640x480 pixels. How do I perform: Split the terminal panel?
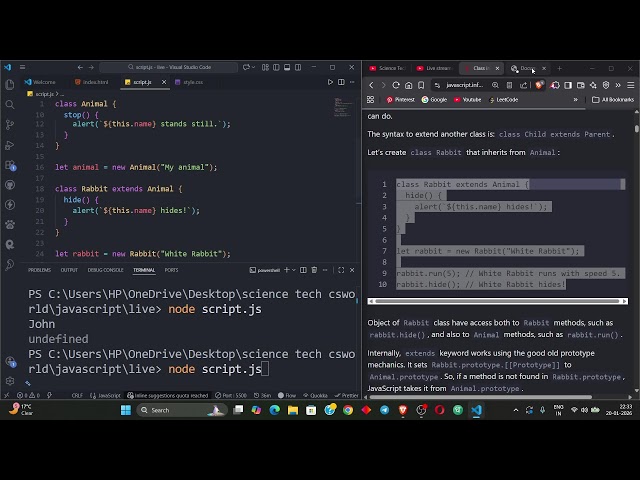(x=303, y=270)
